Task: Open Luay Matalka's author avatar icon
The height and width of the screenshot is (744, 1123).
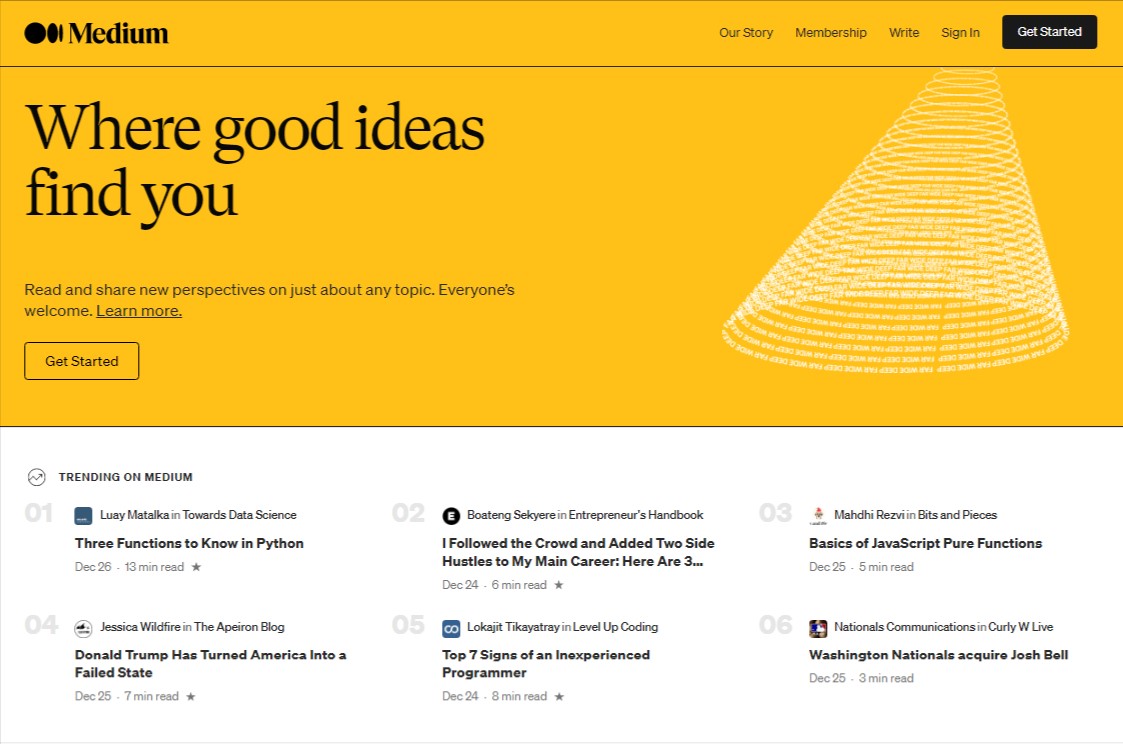Action: tap(83, 516)
